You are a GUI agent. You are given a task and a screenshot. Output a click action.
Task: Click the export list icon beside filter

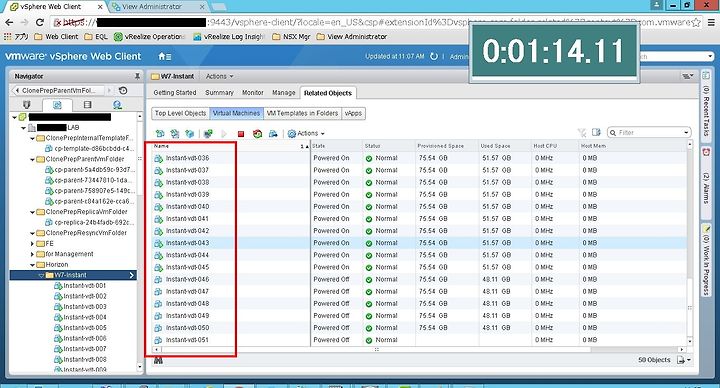click(596, 133)
